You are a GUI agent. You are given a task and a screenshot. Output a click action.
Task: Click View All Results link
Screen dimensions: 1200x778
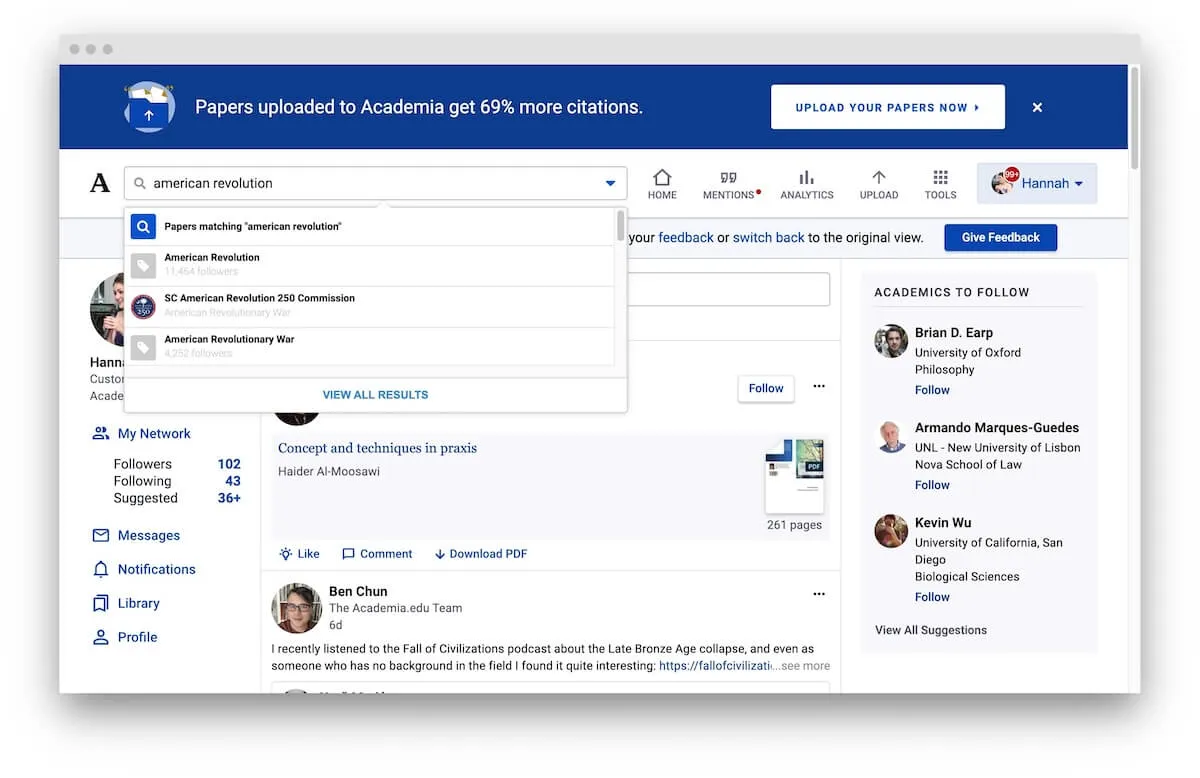[x=375, y=395]
